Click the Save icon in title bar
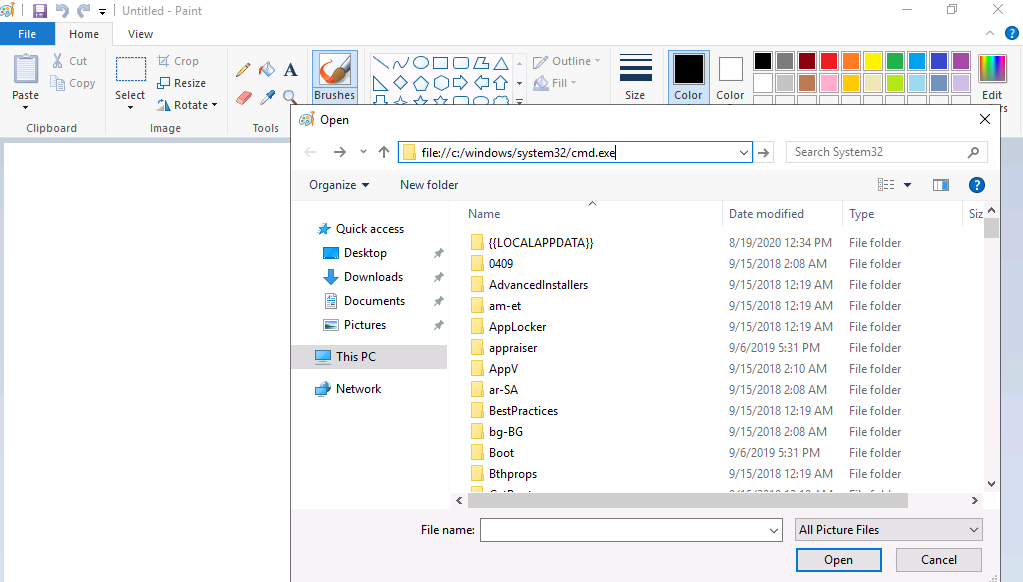This screenshot has height=582, width=1023. tap(40, 10)
